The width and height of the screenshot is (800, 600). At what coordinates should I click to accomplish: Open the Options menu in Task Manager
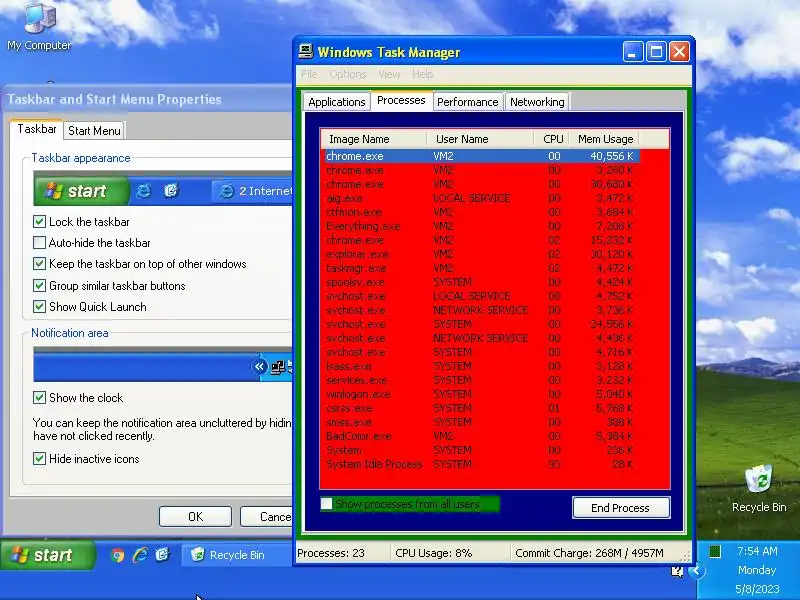click(x=348, y=74)
